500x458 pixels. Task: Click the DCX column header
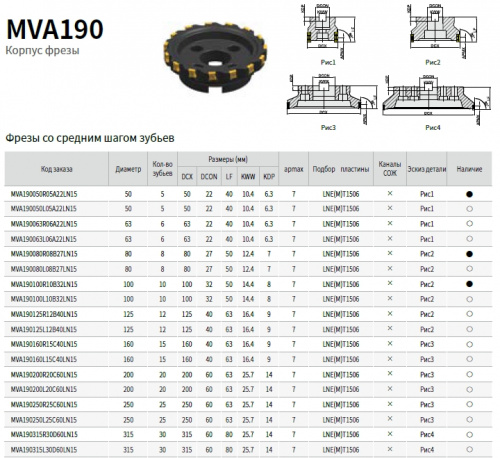tap(187, 176)
